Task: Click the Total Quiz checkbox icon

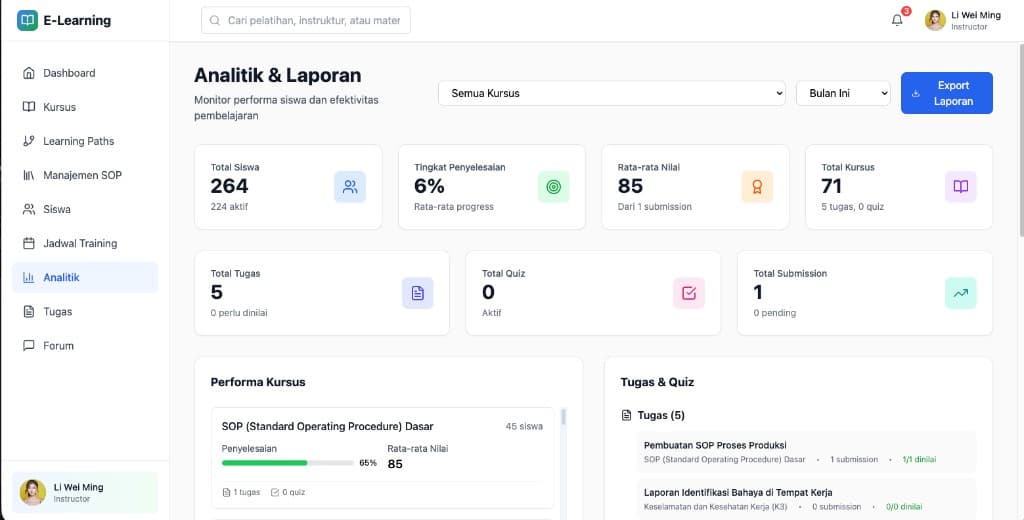Action: [x=689, y=293]
